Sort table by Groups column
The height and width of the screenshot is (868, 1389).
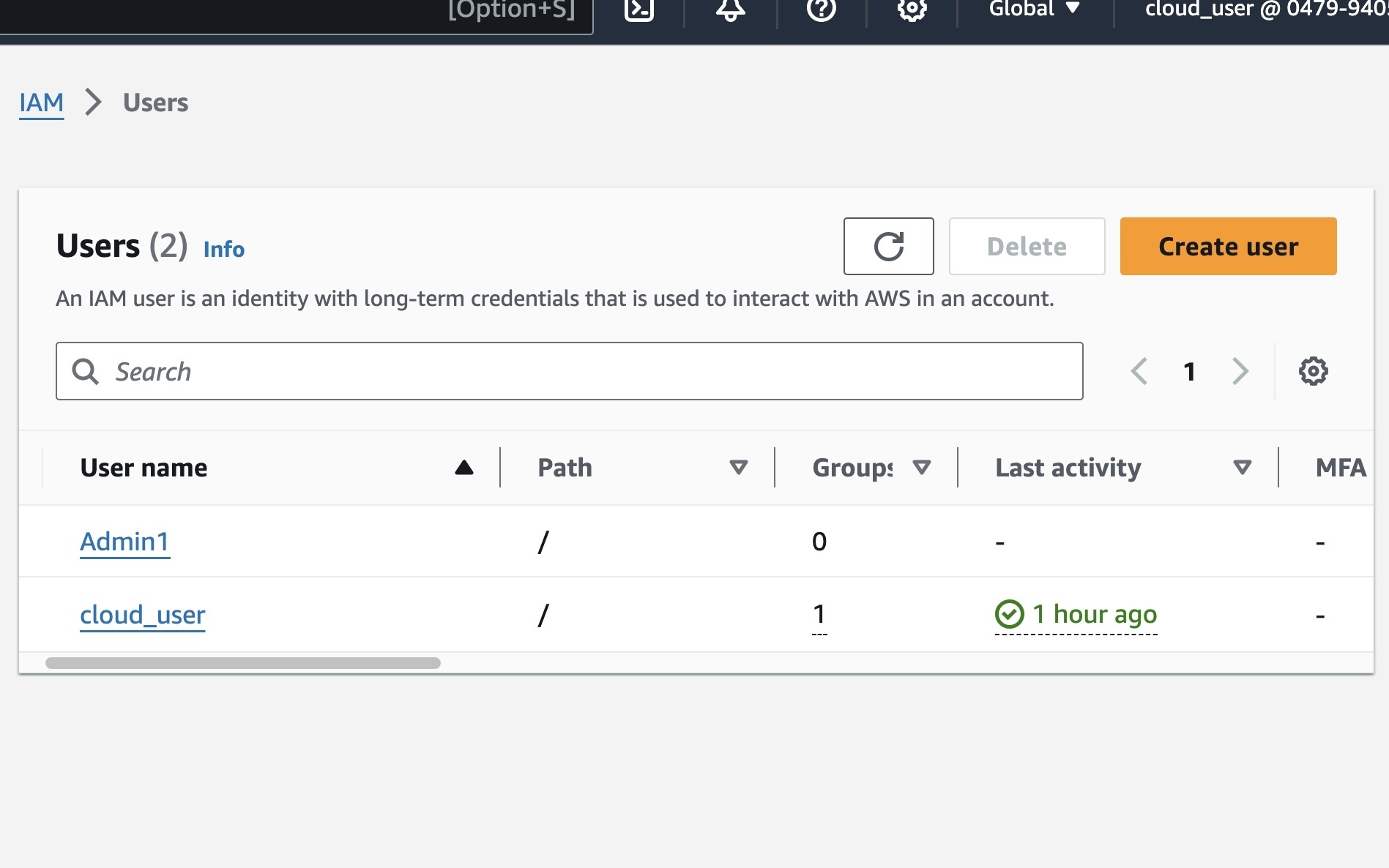pyautogui.click(x=922, y=468)
